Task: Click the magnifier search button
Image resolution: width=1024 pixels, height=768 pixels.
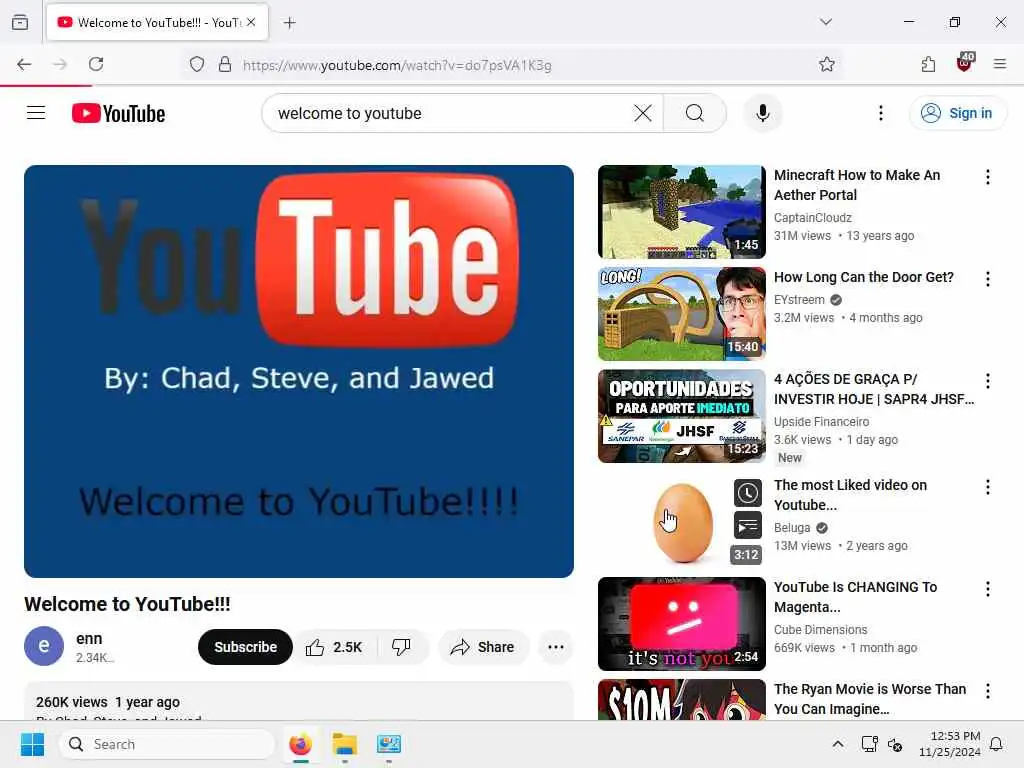Action: coord(695,113)
